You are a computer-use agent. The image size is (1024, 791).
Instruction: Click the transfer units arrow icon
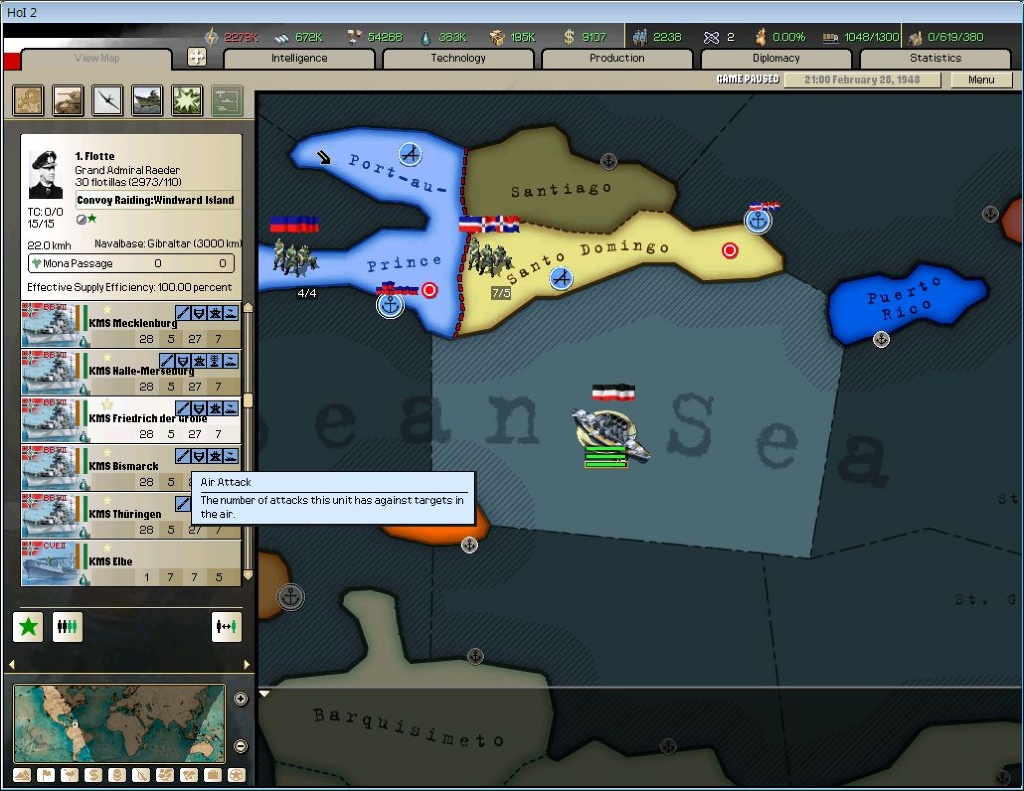[x=227, y=627]
